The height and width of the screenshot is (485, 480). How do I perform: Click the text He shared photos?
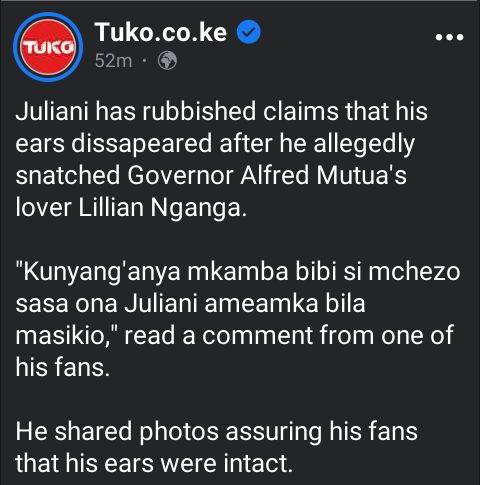coord(117,432)
